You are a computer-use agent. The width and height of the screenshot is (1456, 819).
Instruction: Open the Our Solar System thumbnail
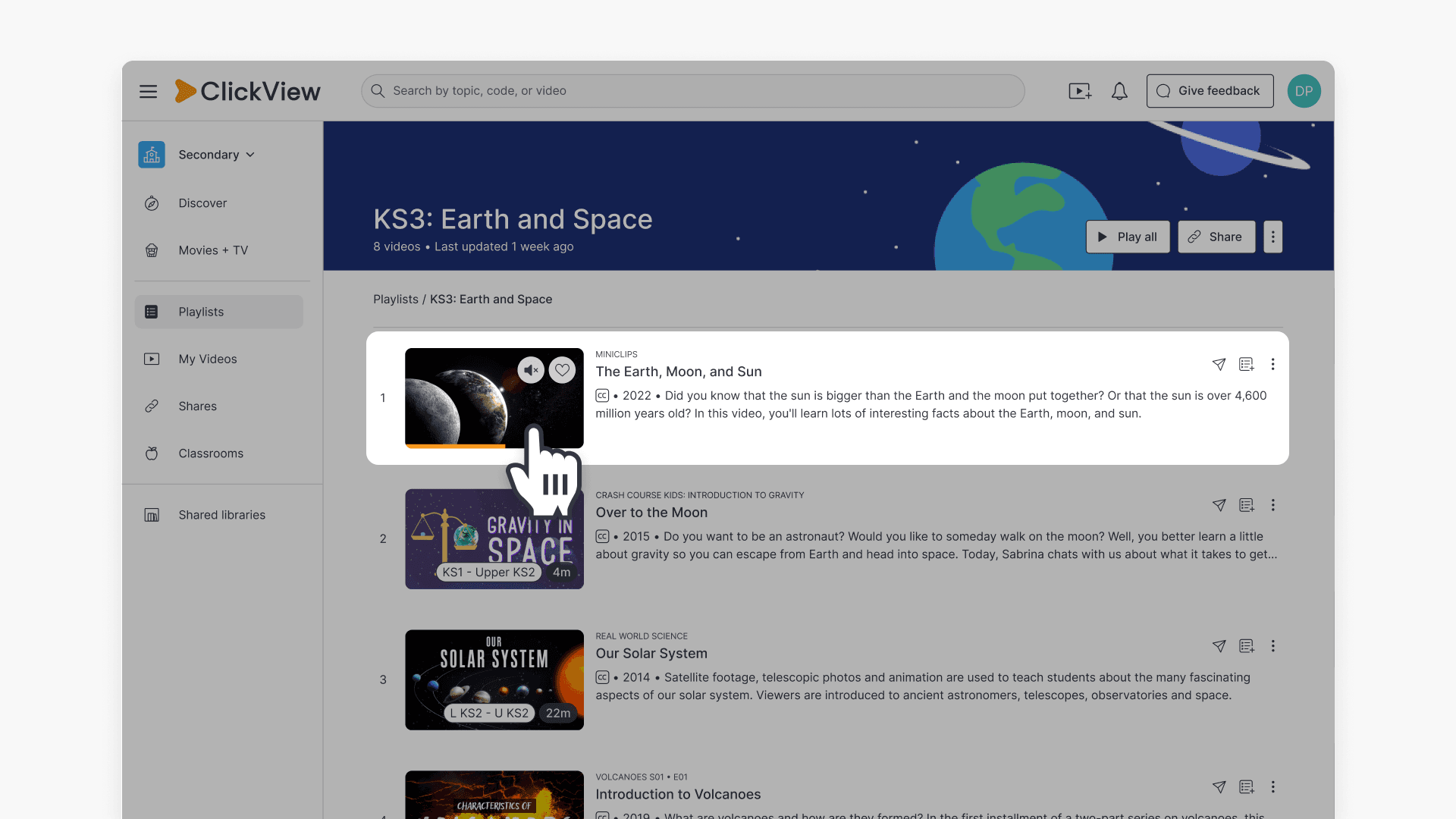(494, 680)
